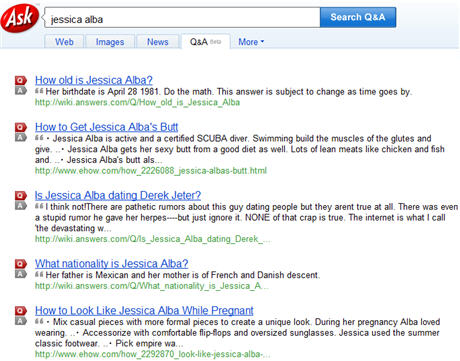Click the Q icon beside What nationality question
460x361 pixels.
pyautogui.click(x=20, y=264)
